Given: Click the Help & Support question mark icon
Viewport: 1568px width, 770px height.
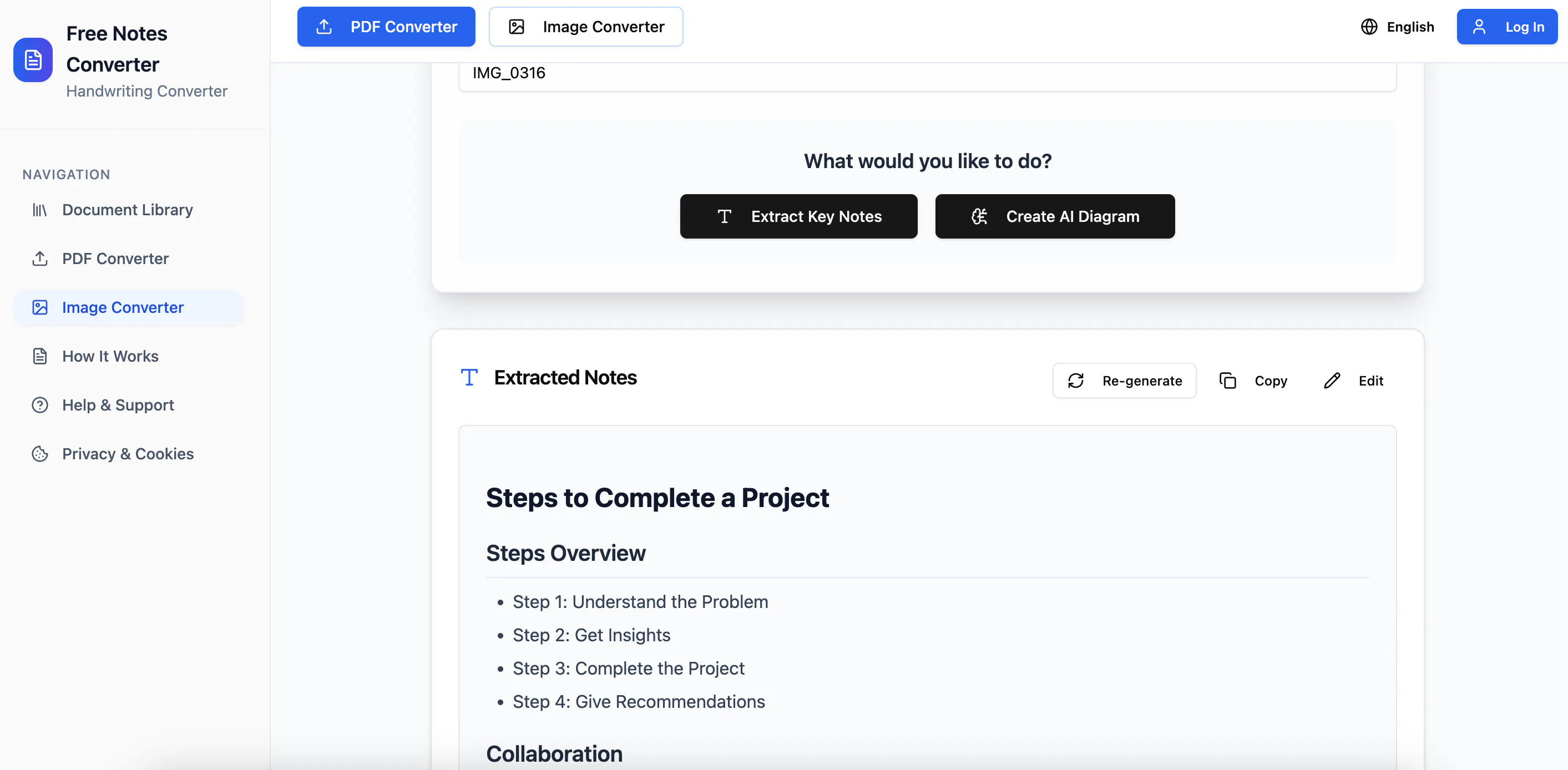Looking at the screenshot, I should (39, 405).
